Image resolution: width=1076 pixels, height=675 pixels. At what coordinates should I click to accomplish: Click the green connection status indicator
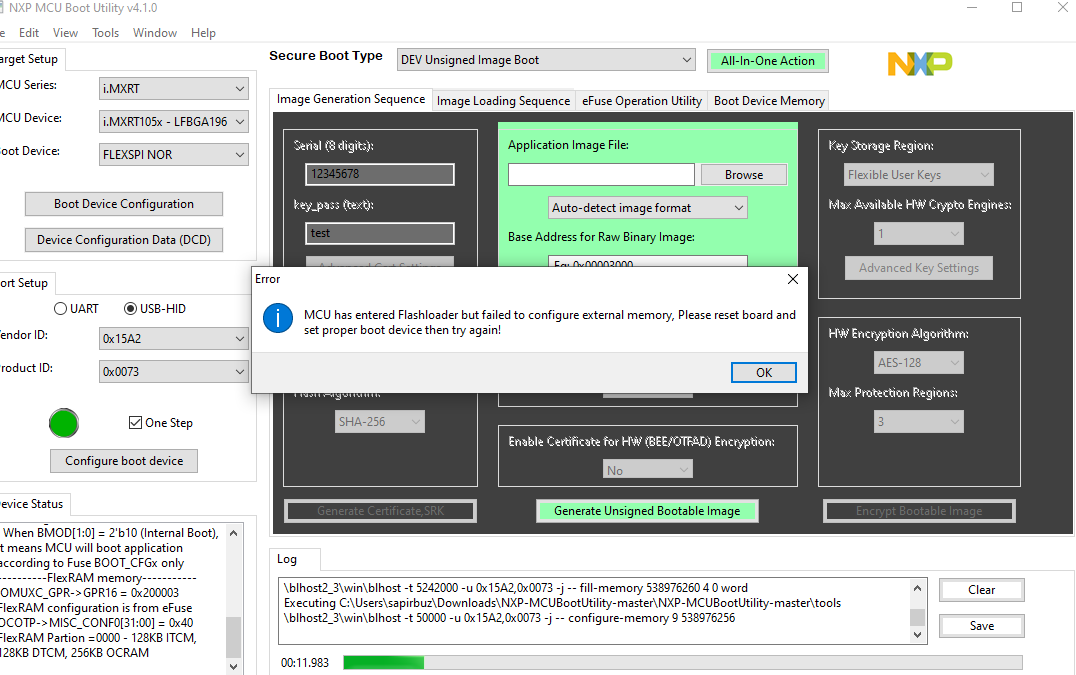coord(63,423)
